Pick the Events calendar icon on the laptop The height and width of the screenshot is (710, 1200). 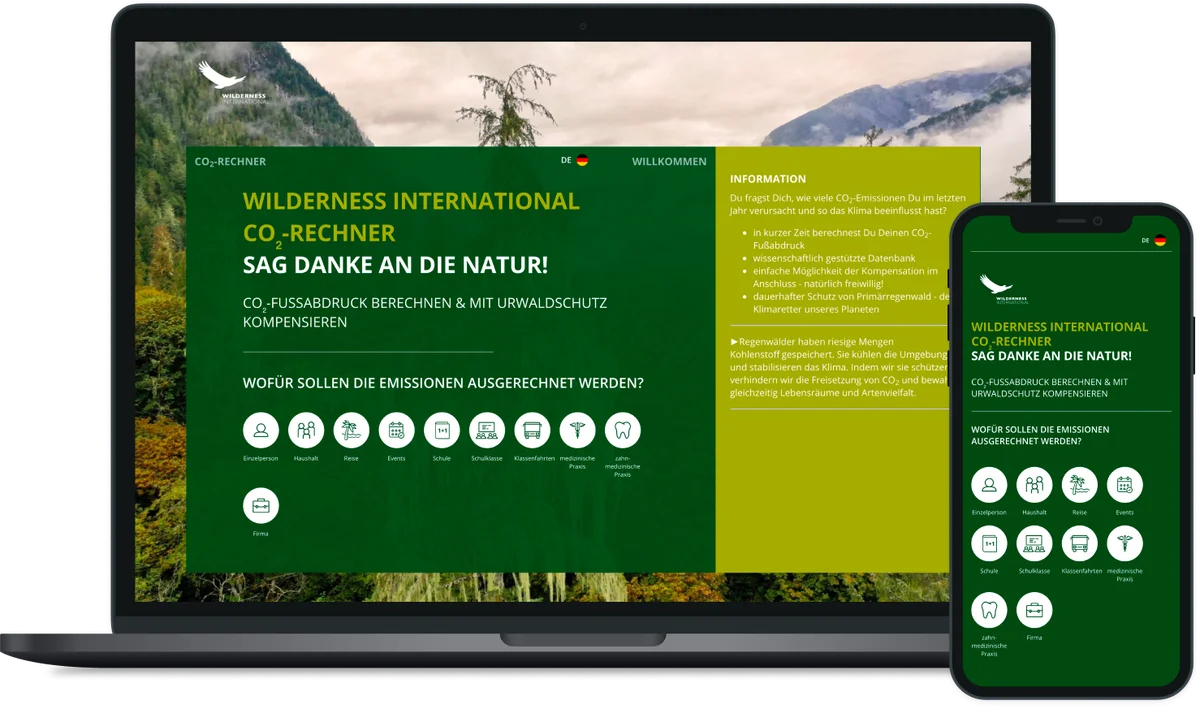click(396, 430)
